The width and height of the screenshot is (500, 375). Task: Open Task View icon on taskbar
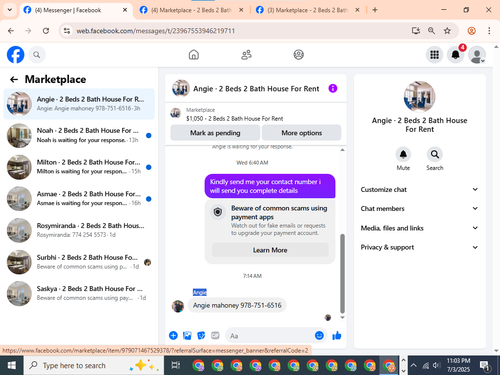176,365
